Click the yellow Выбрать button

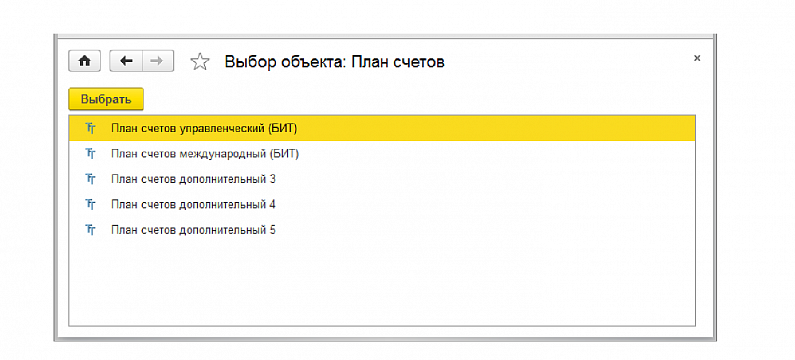[x=106, y=99]
